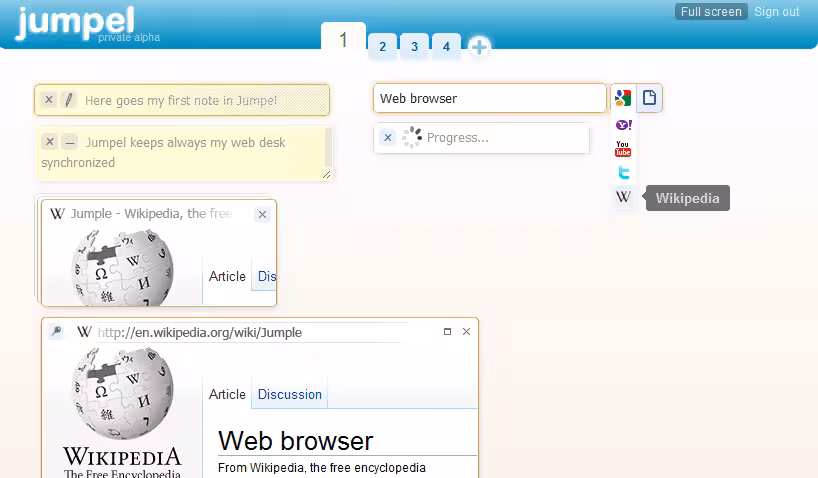Choose the Twitter search icon
Image resolution: width=818 pixels, height=478 pixels.
point(623,173)
